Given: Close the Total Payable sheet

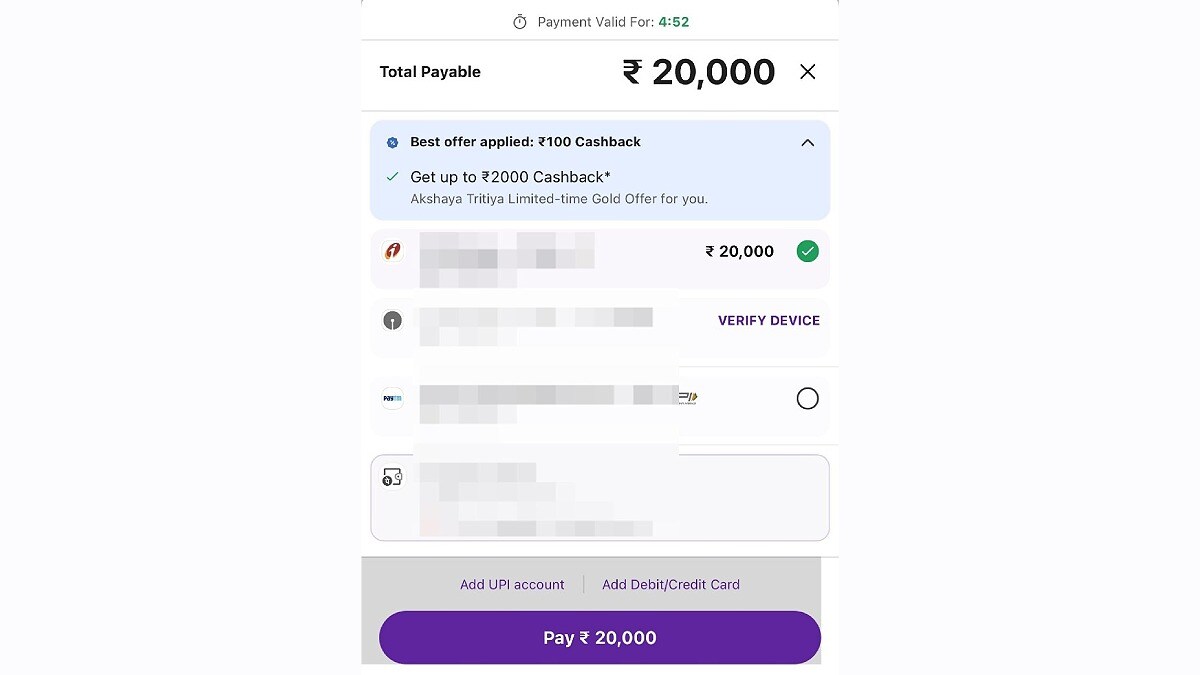Looking at the screenshot, I should tap(808, 72).
